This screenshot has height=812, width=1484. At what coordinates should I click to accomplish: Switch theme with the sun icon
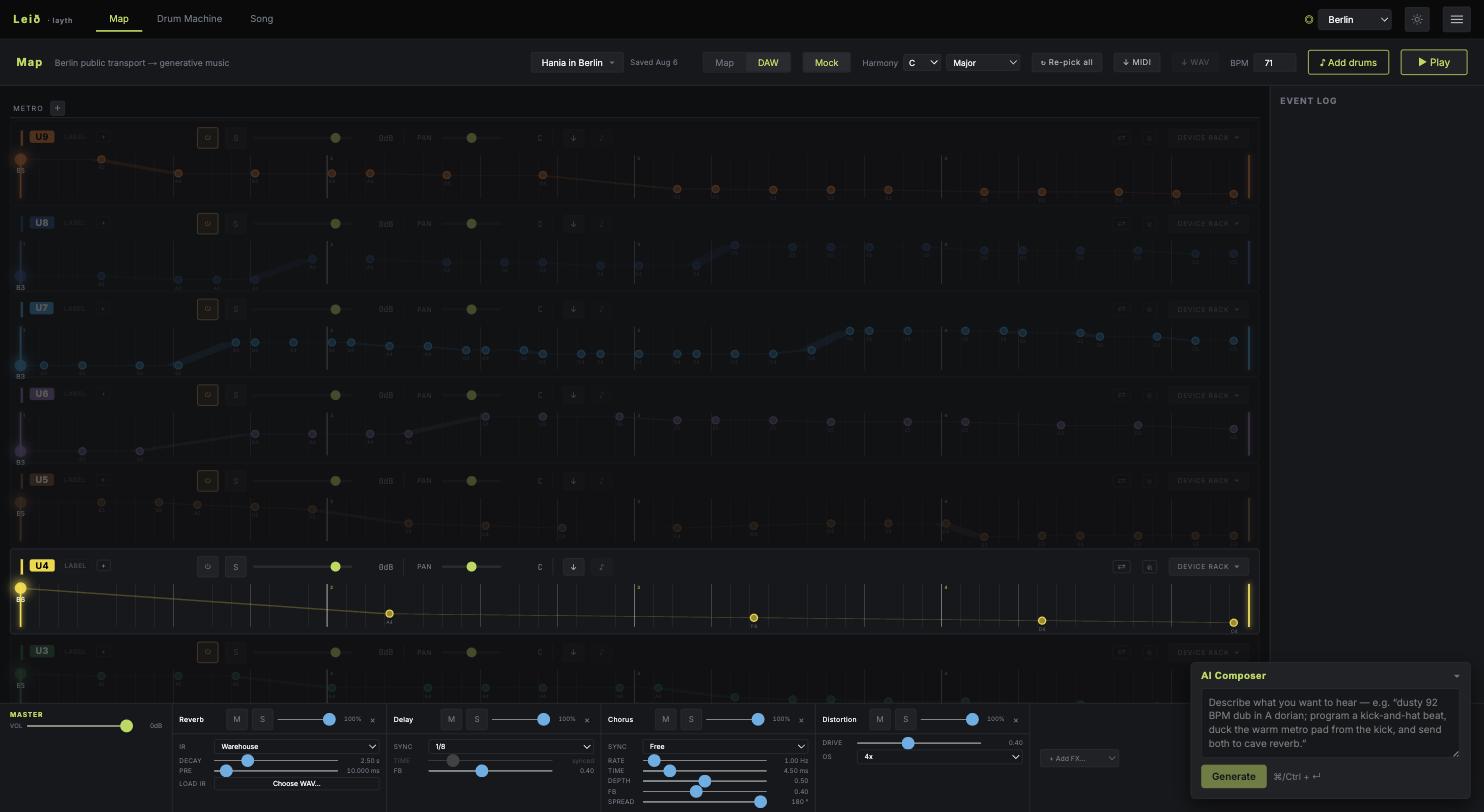pos(1417,19)
